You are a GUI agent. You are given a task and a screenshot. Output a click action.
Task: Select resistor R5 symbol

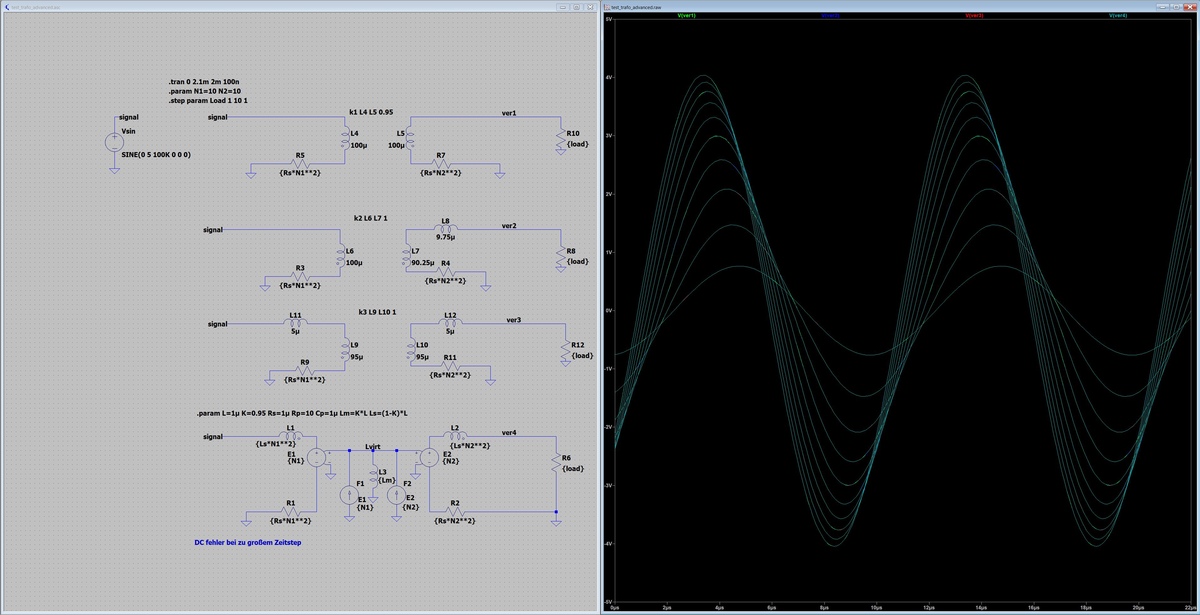coord(299,165)
